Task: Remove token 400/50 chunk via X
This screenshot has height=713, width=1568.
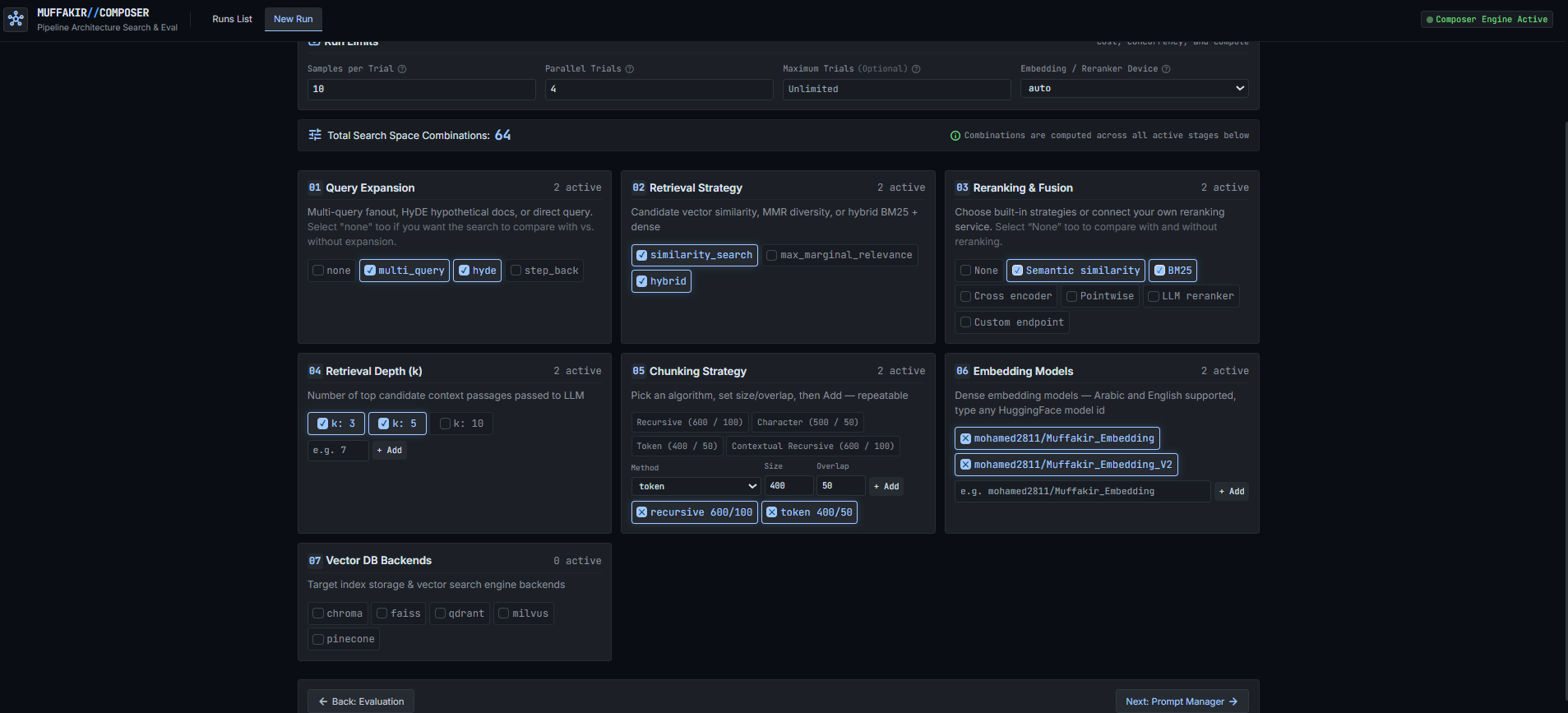Action: 772,512
